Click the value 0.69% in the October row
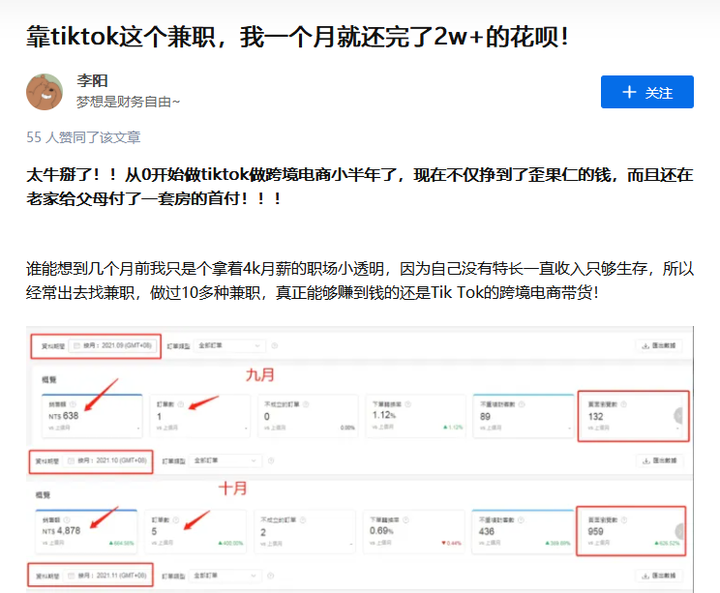 (382, 531)
